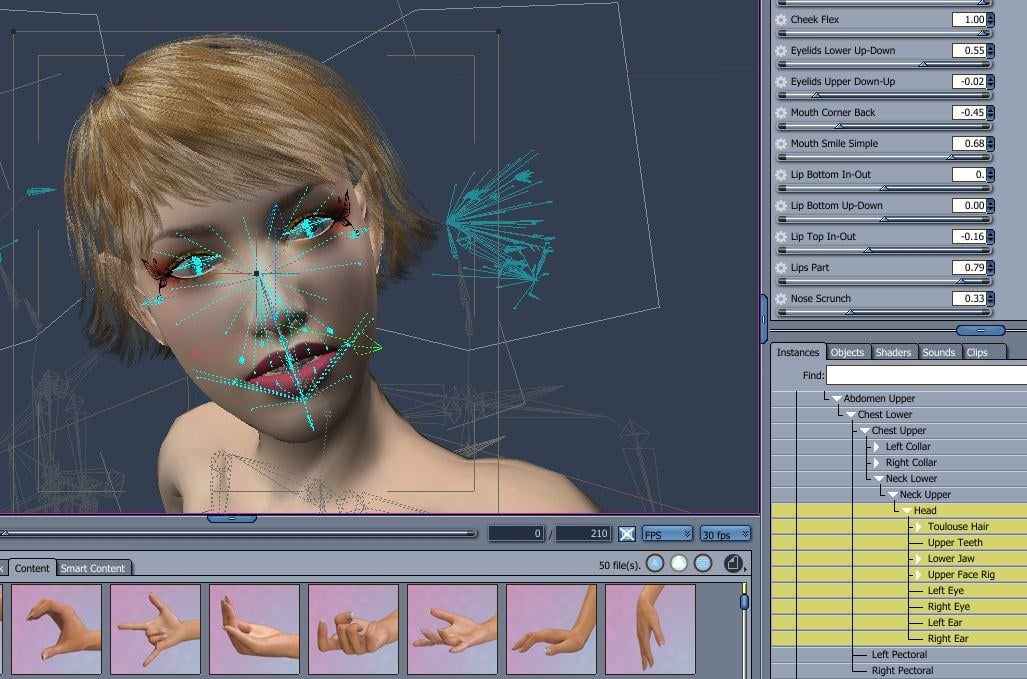Image resolution: width=1027 pixels, height=679 pixels.
Task: Click the gear next to Mouth Smile Simple
Action: (x=781, y=143)
